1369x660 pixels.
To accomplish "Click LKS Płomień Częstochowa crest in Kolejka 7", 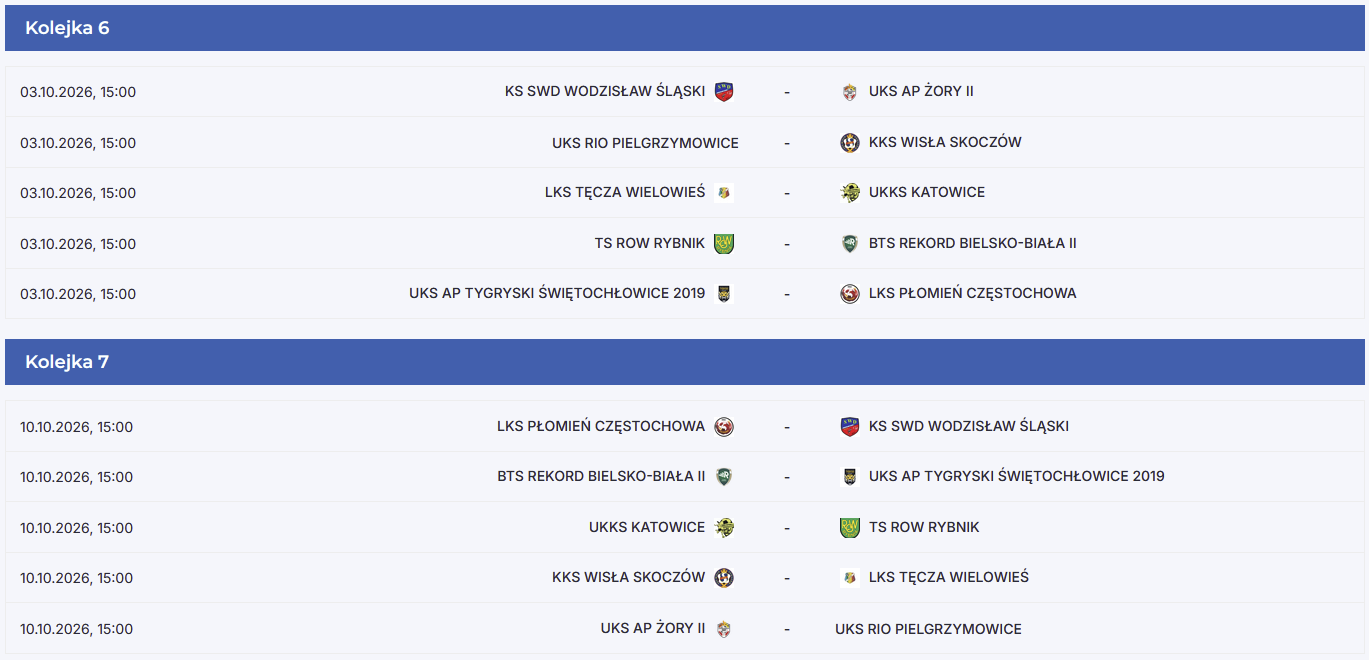I will (x=724, y=427).
